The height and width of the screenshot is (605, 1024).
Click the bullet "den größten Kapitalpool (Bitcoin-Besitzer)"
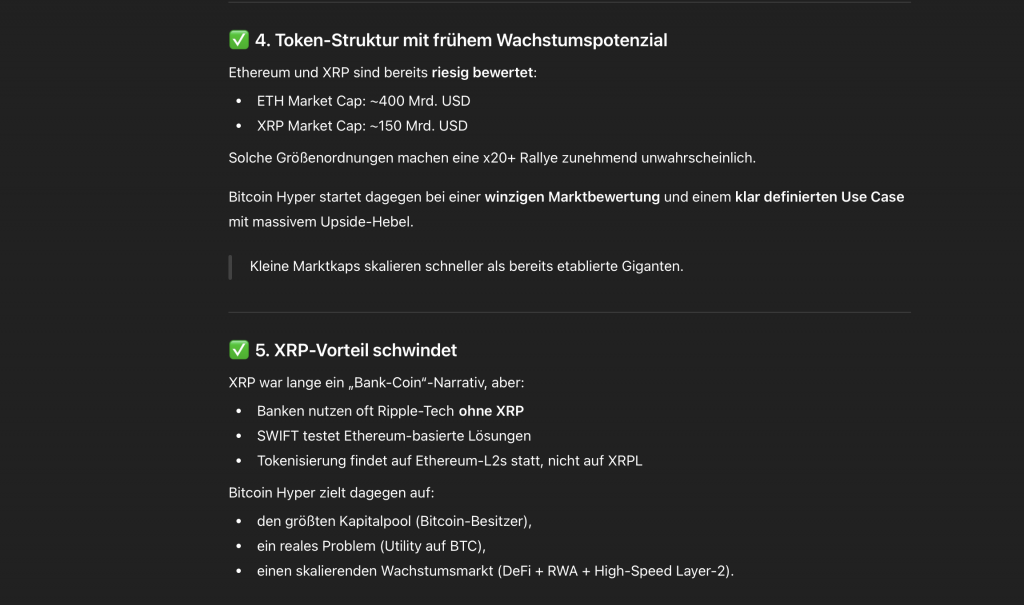pyautogui.click(x=394, y=520)
